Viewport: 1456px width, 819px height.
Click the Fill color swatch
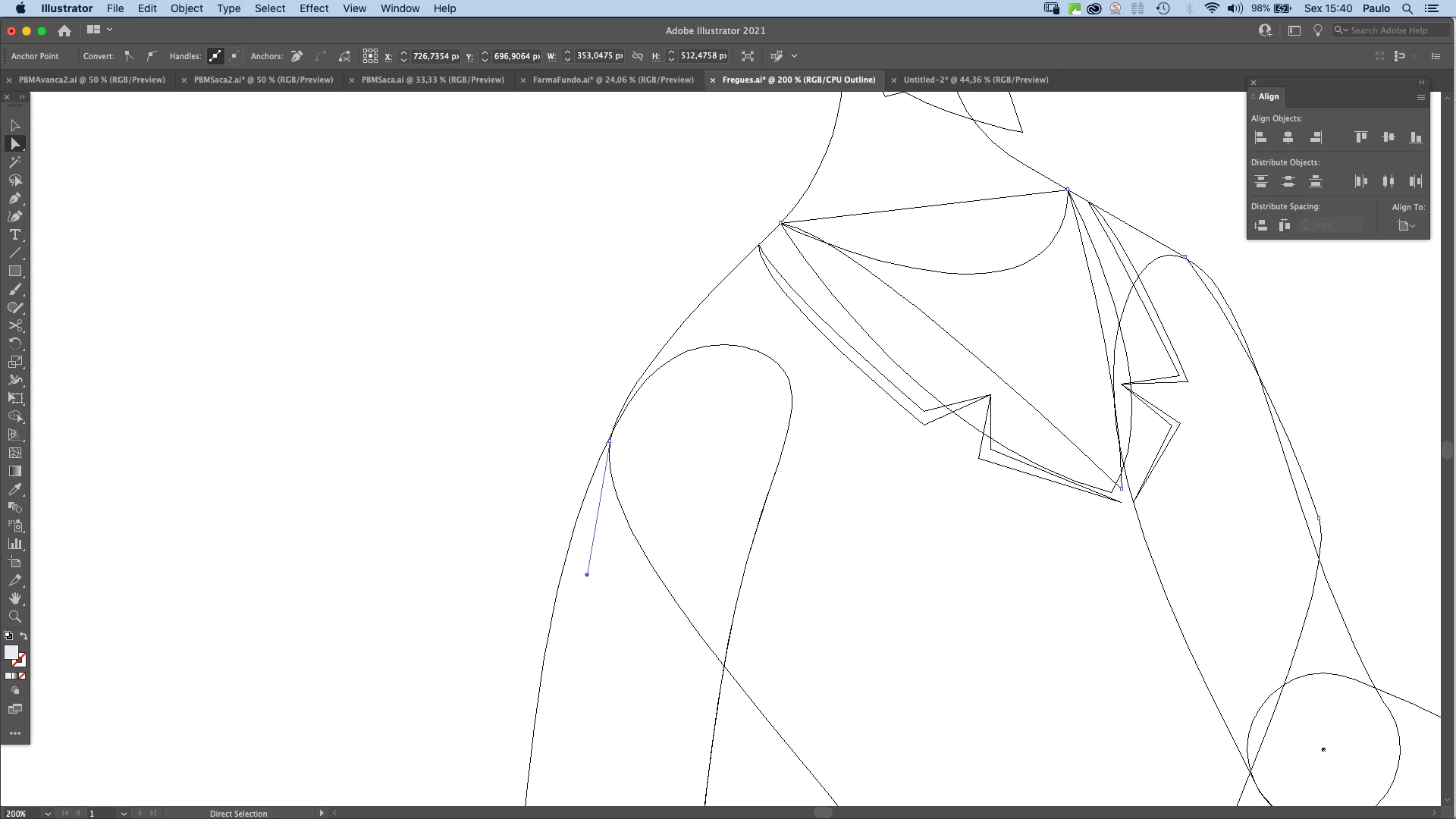(11, 652)
